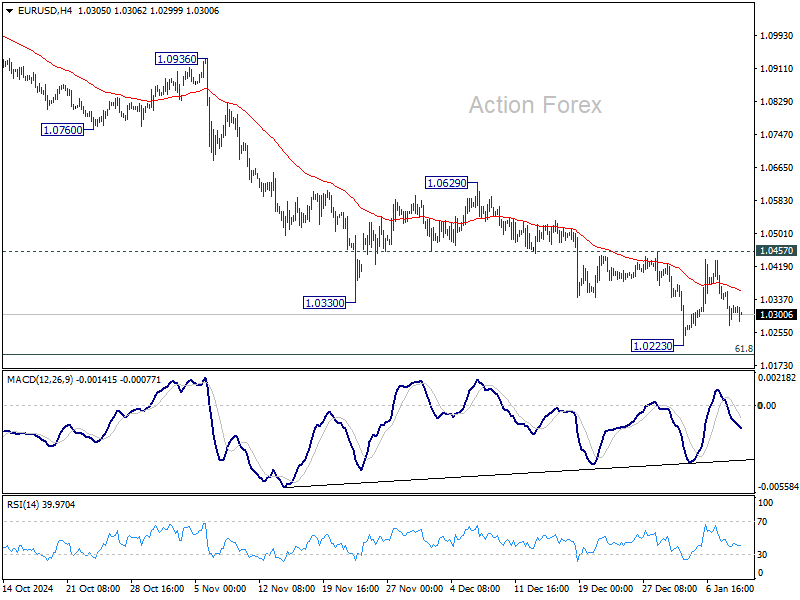The height and width of the screenshot is (600, 800).
Task: Select the 1.09360 price label
Action: point(177,59)
